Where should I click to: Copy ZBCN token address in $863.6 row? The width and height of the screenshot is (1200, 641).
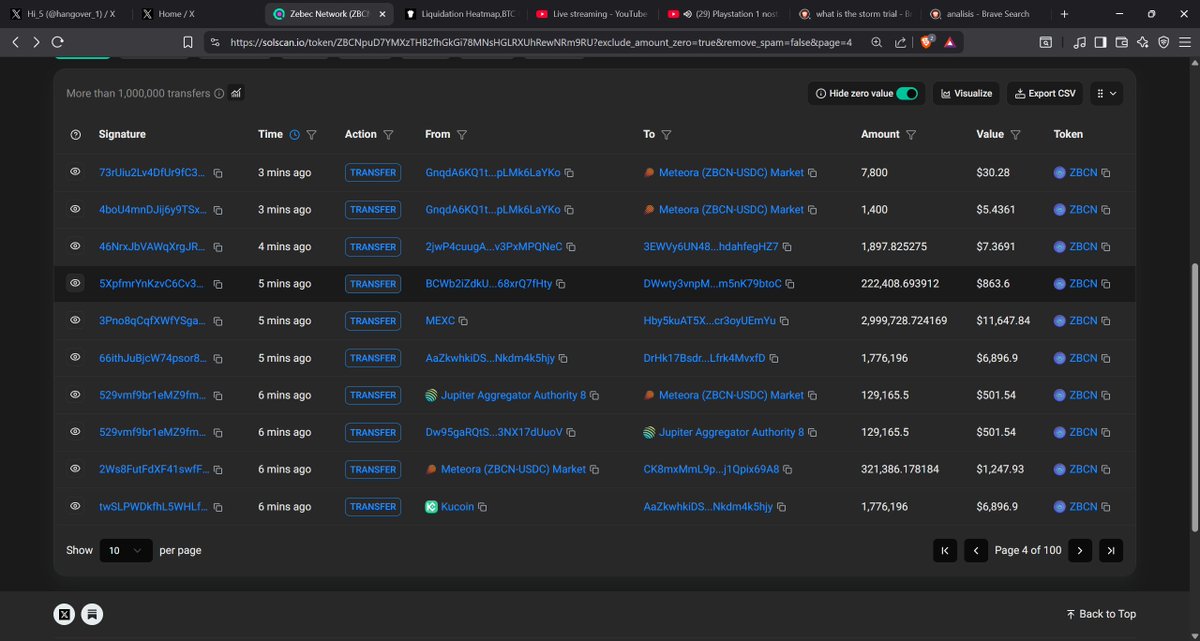coord(1106,284)
